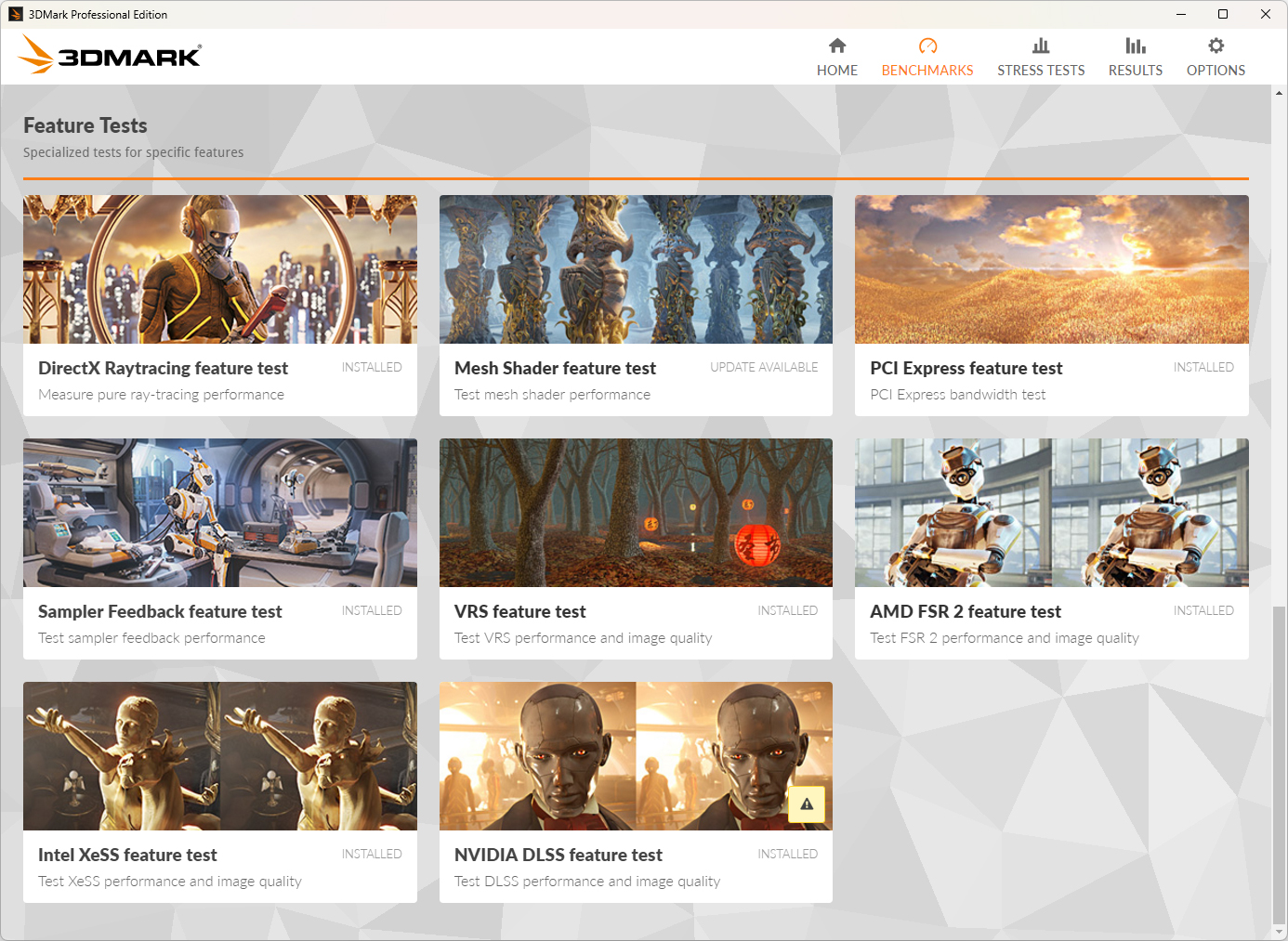Click 'Test DLSS performance and image quality' text

[586, 882]
